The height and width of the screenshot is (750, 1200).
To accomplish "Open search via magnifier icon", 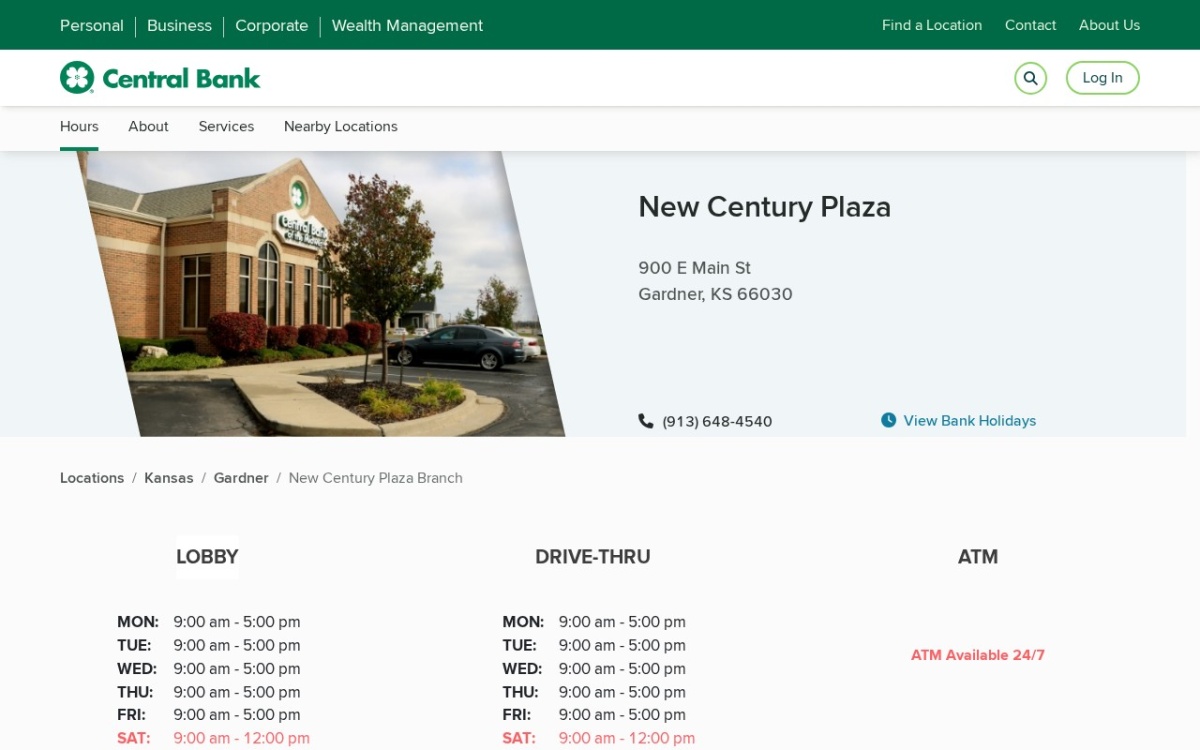I will 1030,78.
